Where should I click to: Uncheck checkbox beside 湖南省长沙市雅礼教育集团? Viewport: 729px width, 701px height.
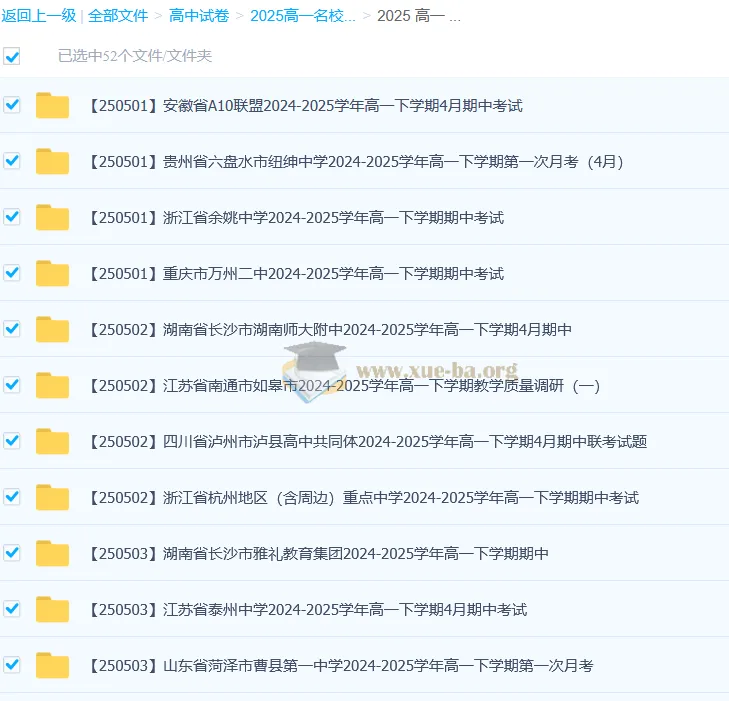(x=12, y=553)
